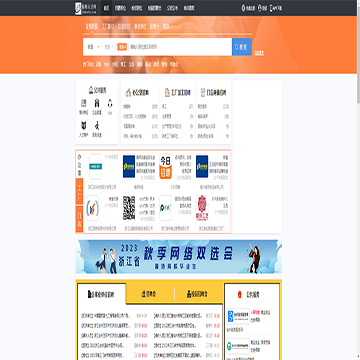Open the 2023 秋季网络双选会 banner
Image resolution: width=360 pixels, height=360 pixels.
point(179,257)
